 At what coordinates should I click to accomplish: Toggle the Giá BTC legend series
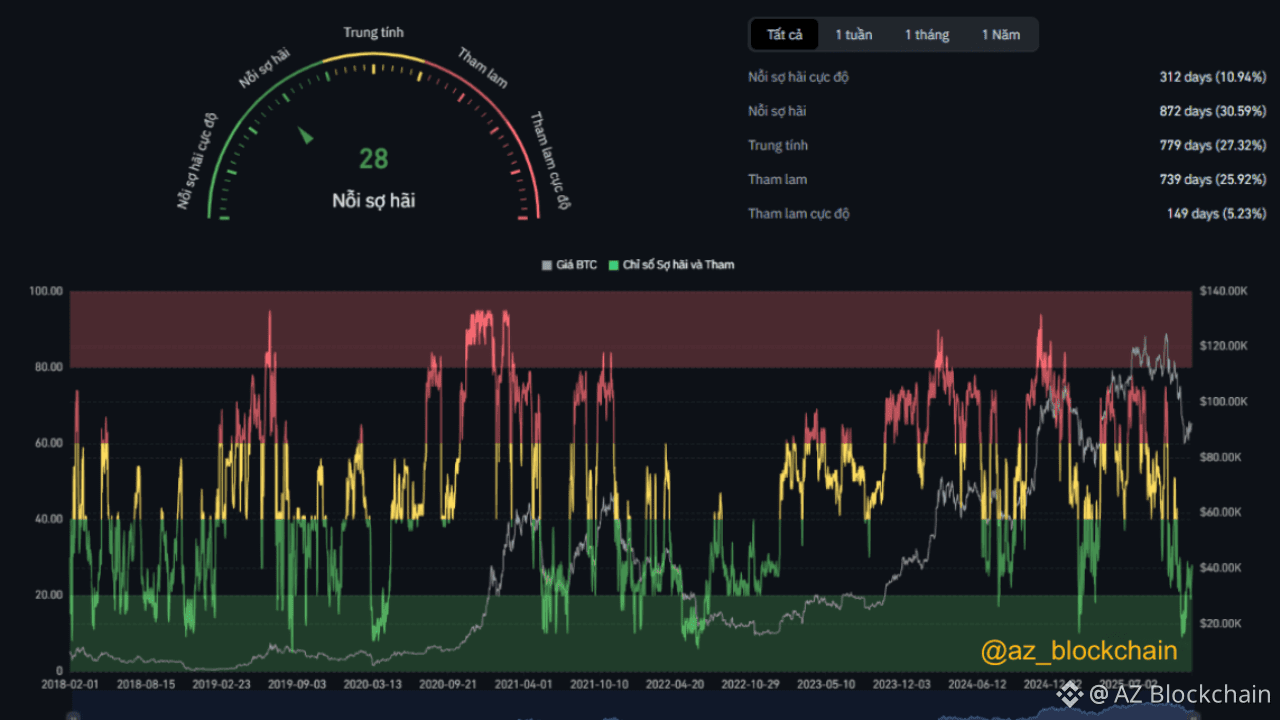570,265
